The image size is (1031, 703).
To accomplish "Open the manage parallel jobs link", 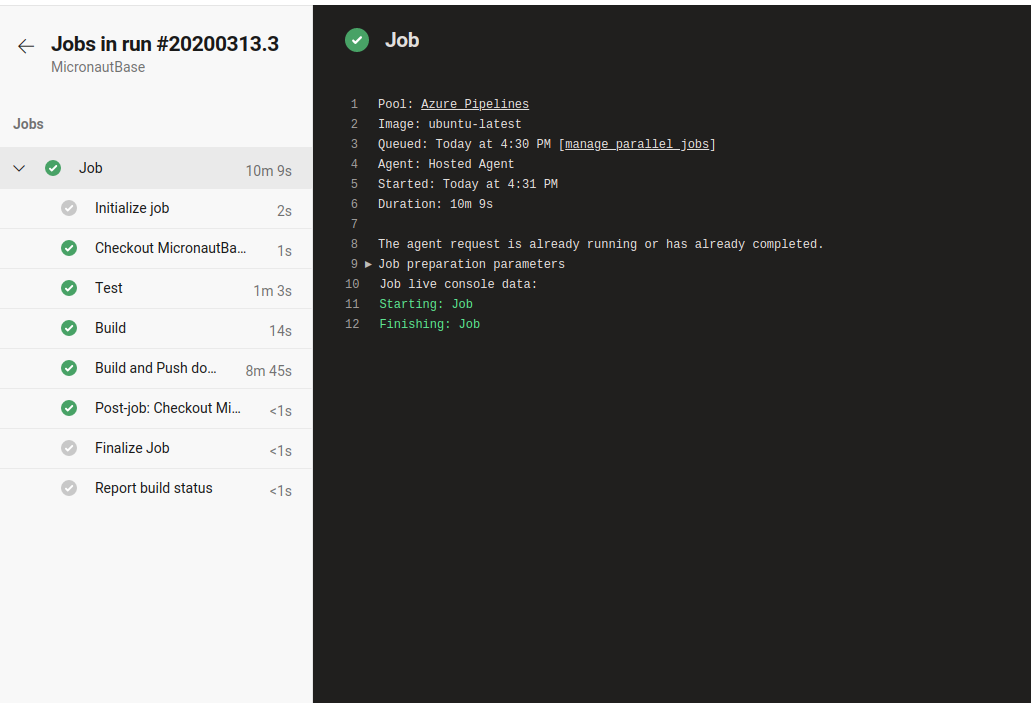I will coord(637,144).
